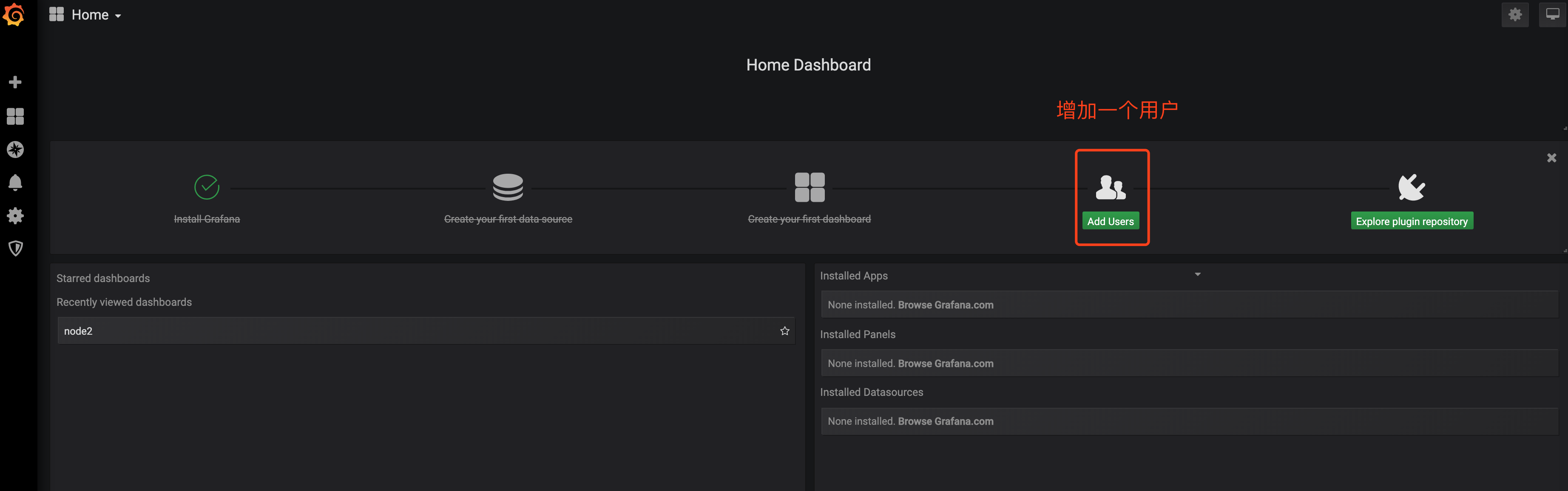Dismiss the getting started panel
The image size is (1568, 491).
pyautogui.click(x=1551, y=158)
